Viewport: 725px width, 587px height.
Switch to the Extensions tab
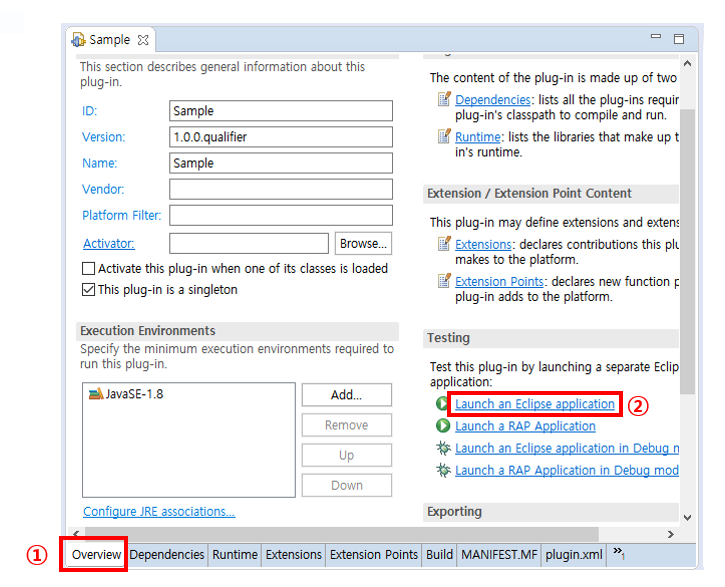tap(294, 555)
